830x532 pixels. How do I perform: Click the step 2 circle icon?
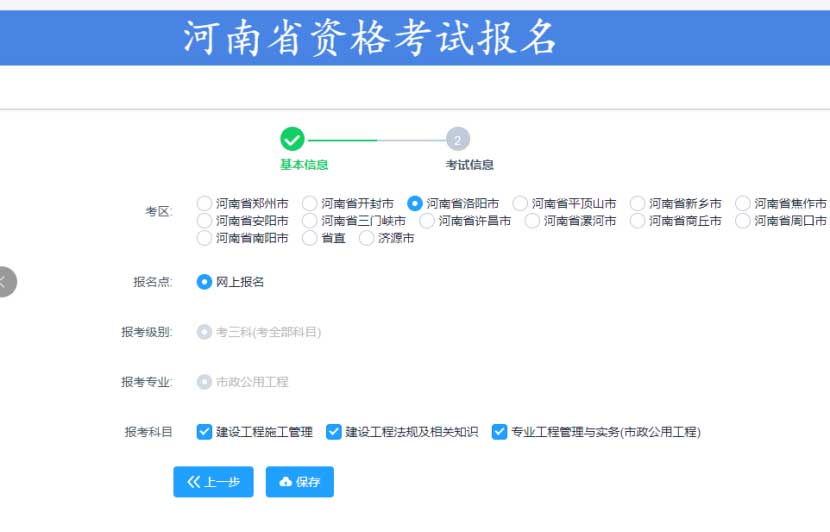(x=457, y=140)
